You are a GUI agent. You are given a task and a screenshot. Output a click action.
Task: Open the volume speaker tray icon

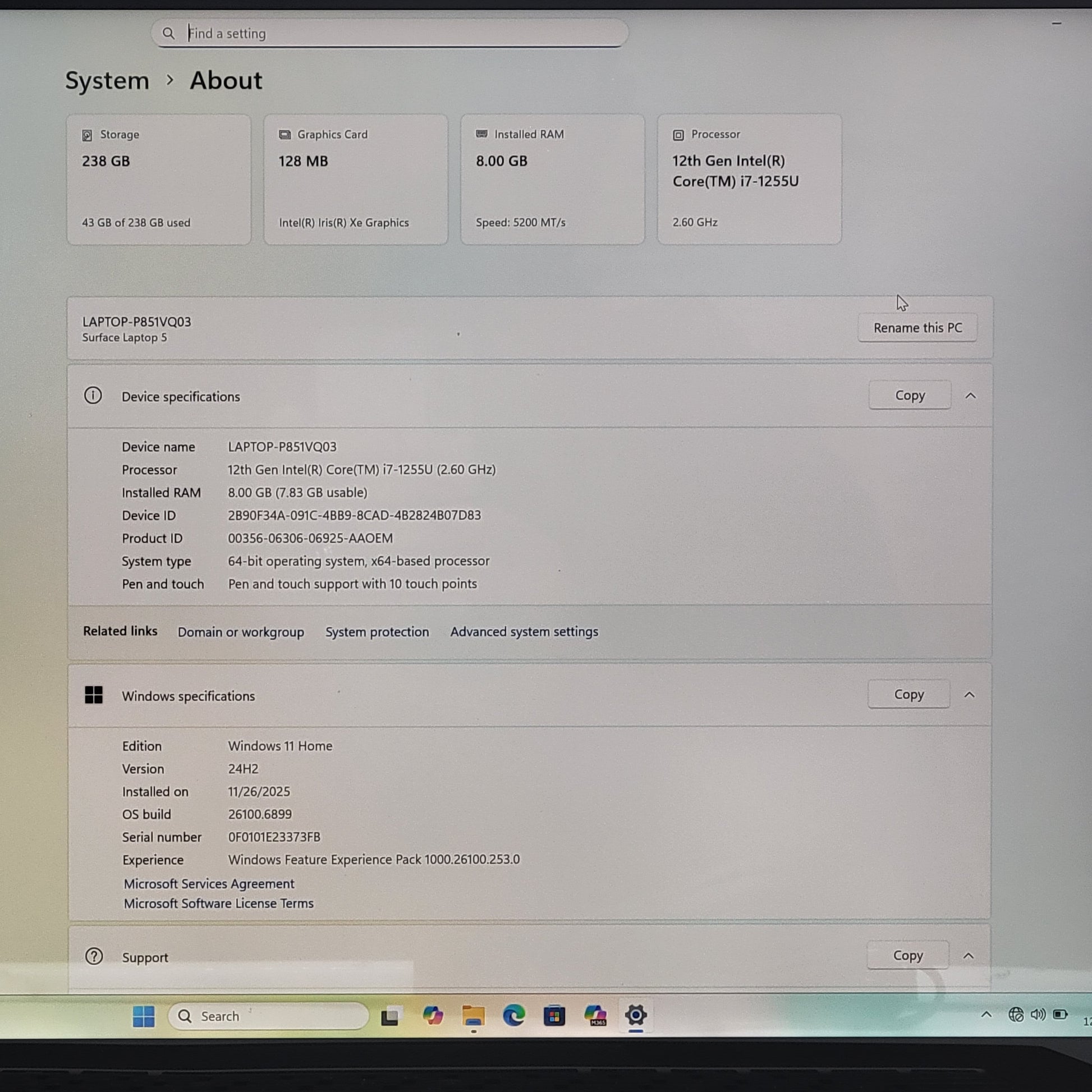tap(1038, 1015)
